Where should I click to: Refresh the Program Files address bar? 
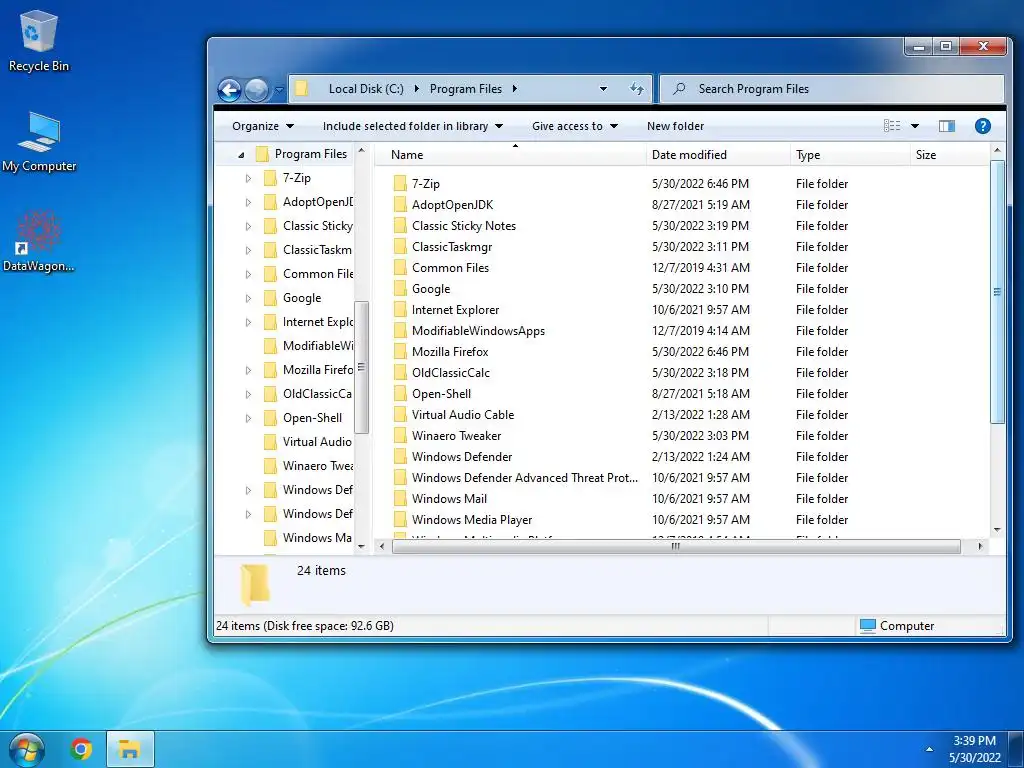tap(637, 89)
